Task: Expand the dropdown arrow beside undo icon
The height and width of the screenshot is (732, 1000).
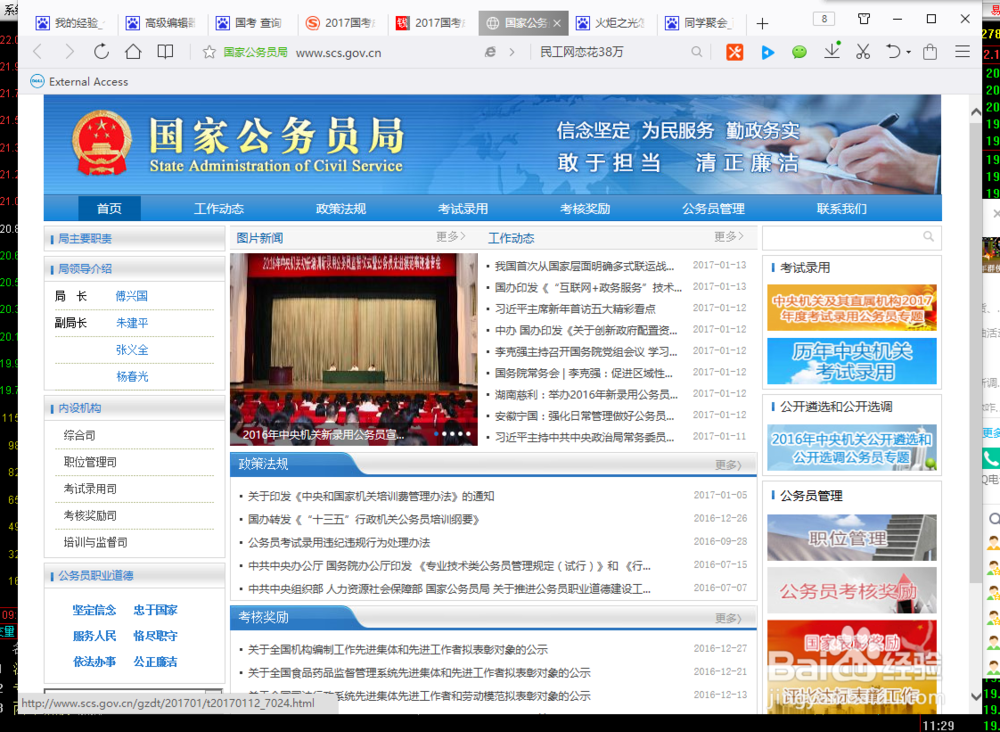Action: pyautogui.click(x=909, y=52)
